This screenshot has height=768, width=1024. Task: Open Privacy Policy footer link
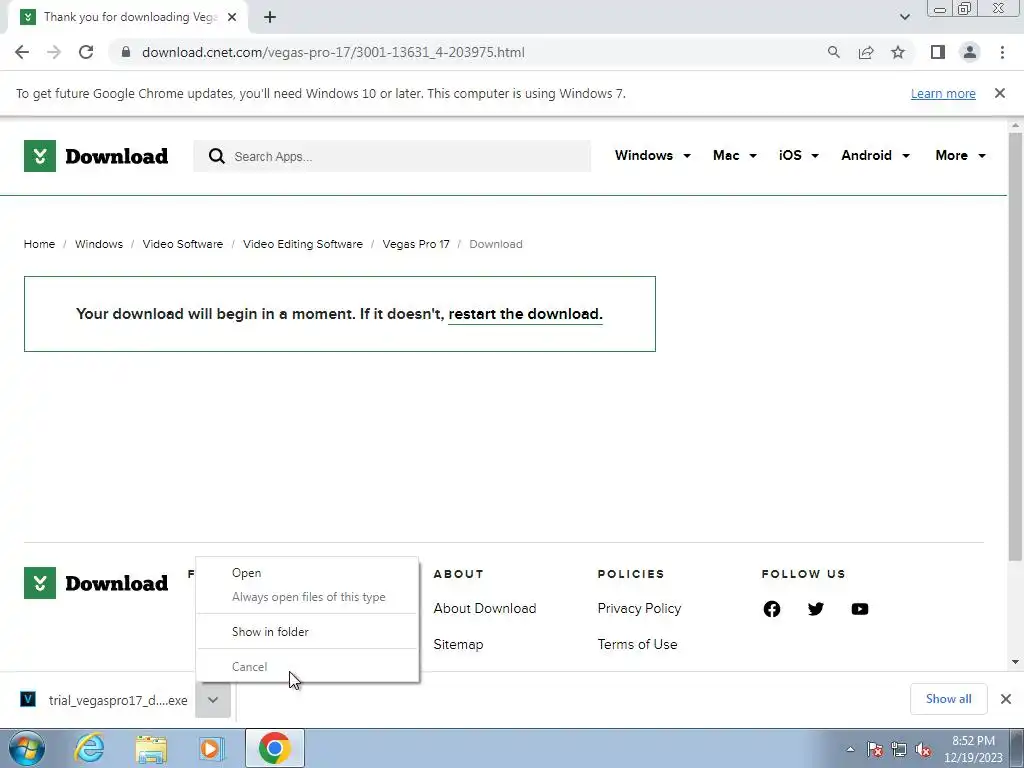[639, 609]
